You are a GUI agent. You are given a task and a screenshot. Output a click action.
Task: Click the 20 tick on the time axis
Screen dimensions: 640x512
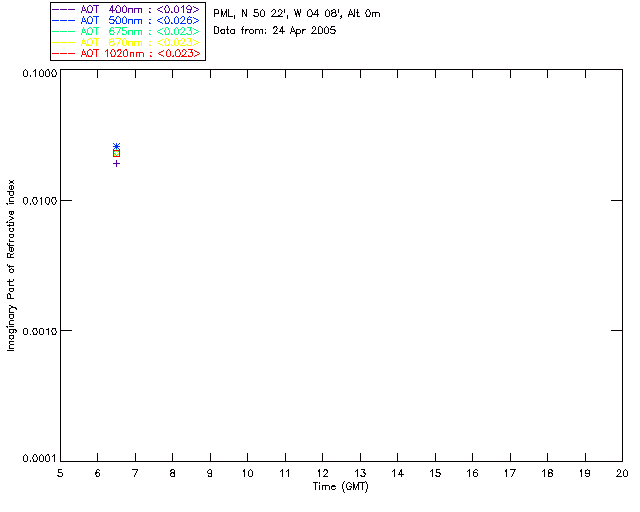pos(621,473)
